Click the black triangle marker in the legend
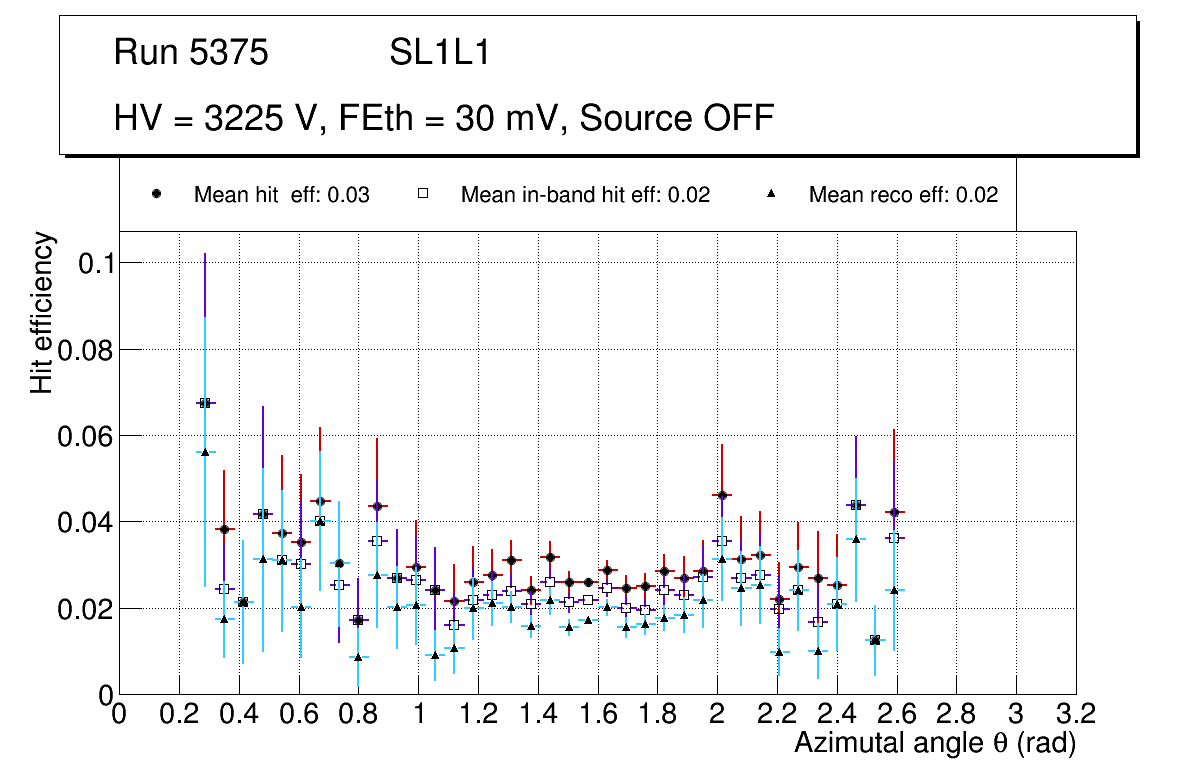Viewport: 1196px width, 772px height. [x=771, y=195]
